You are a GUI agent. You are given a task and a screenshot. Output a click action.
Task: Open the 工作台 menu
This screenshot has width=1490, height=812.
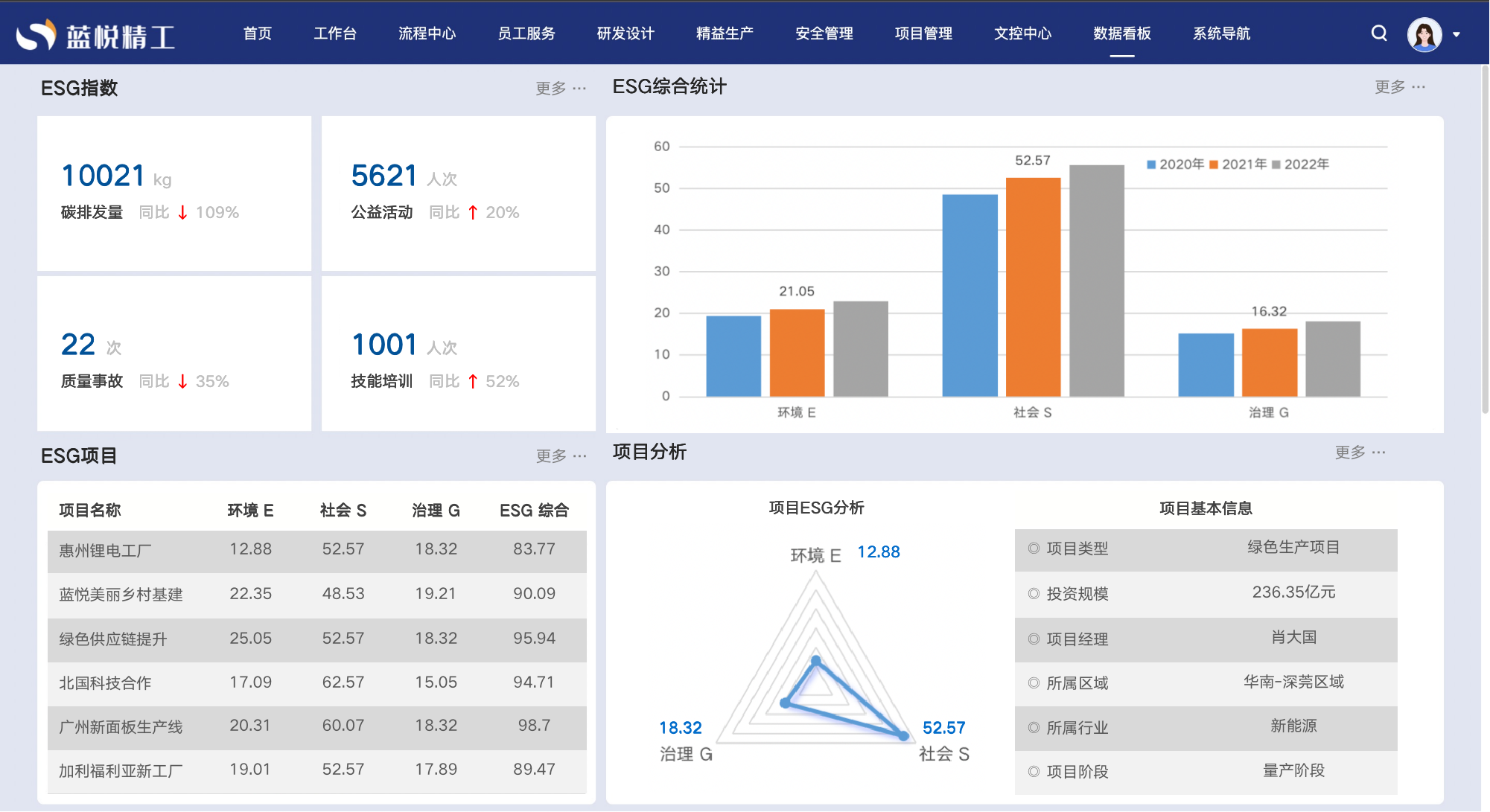335,33
